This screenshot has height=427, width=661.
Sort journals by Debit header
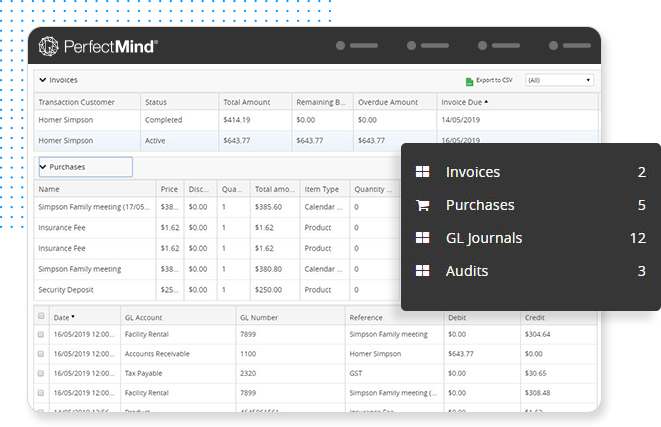tap(457, 317)
